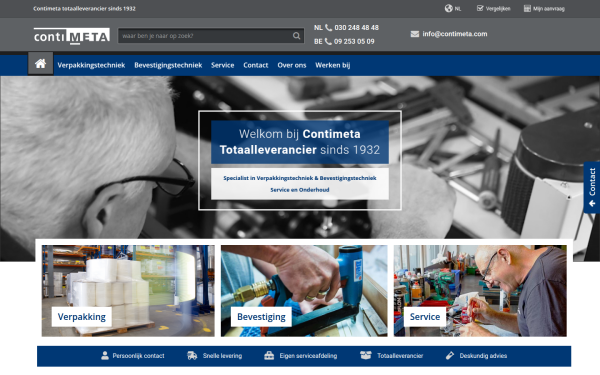Screen dimensions: 600x375
Task: Click the Totaalleverancier text in the blue bar
Action: [x=400, y=356]
